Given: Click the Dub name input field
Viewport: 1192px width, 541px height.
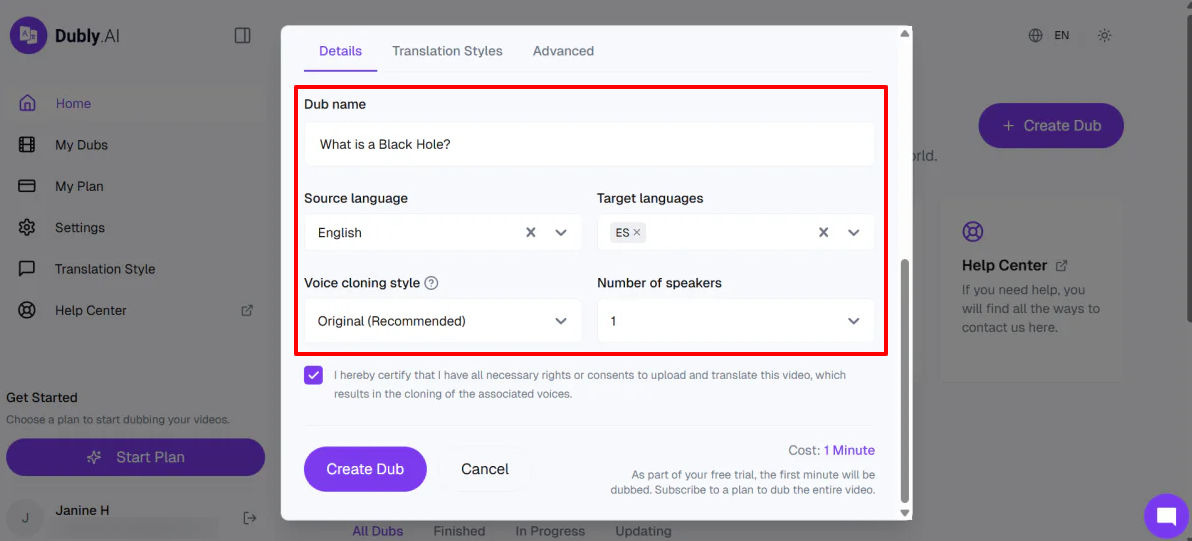Looking at the screenshot, I should [x=589, y=144].
